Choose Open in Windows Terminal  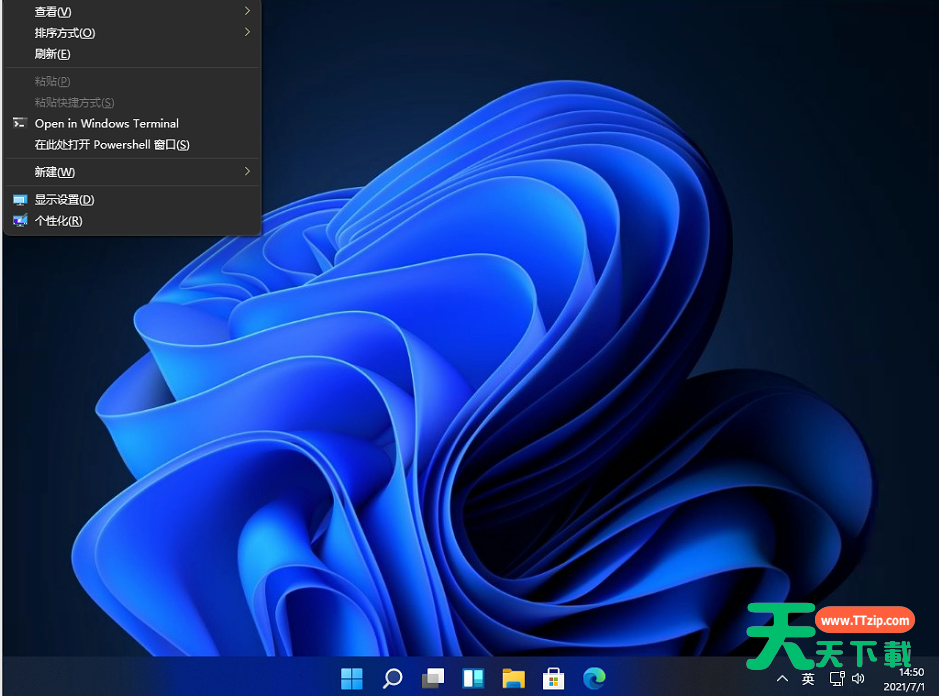106,124
